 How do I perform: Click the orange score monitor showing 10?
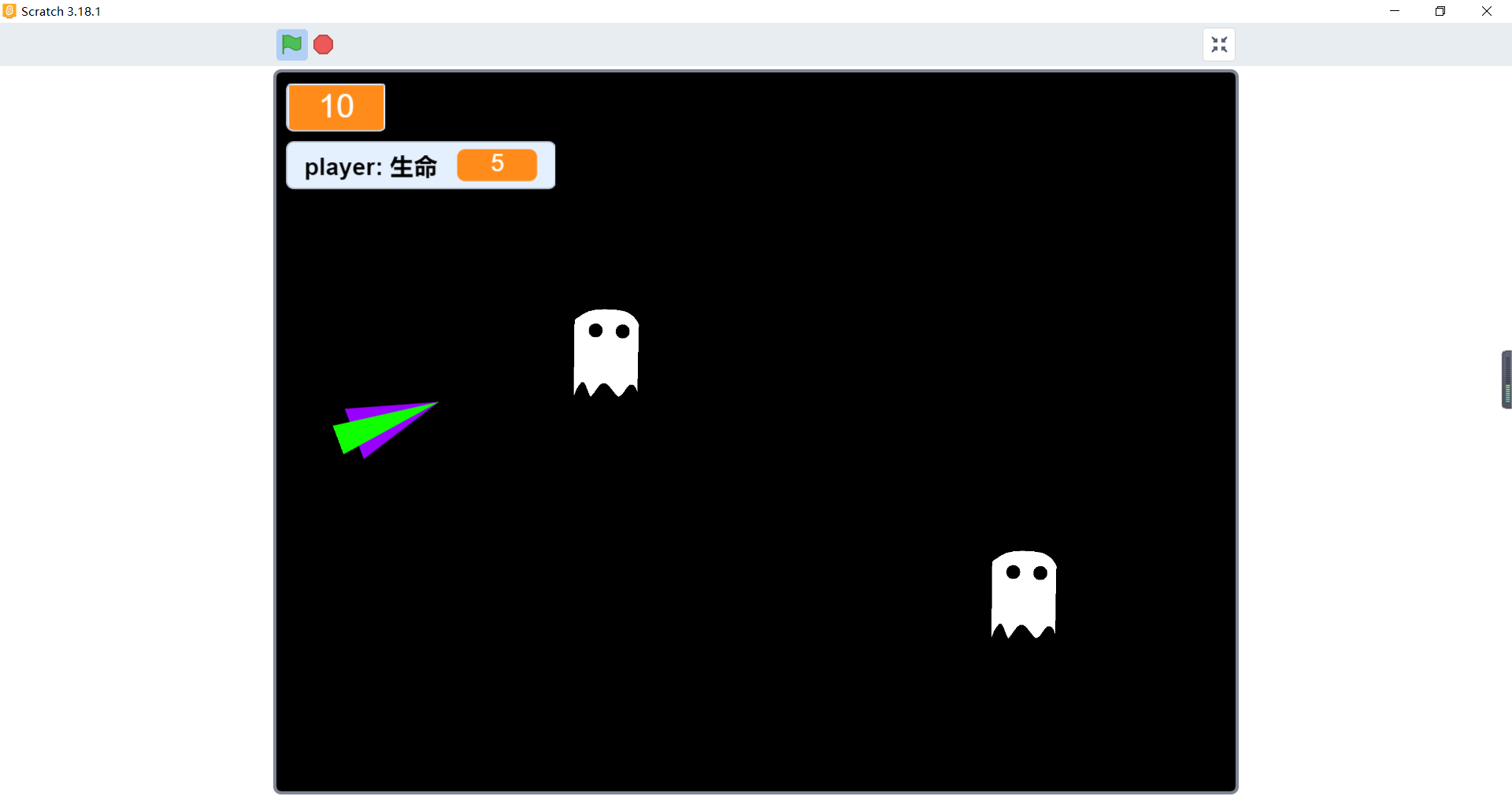click(335, 107)
